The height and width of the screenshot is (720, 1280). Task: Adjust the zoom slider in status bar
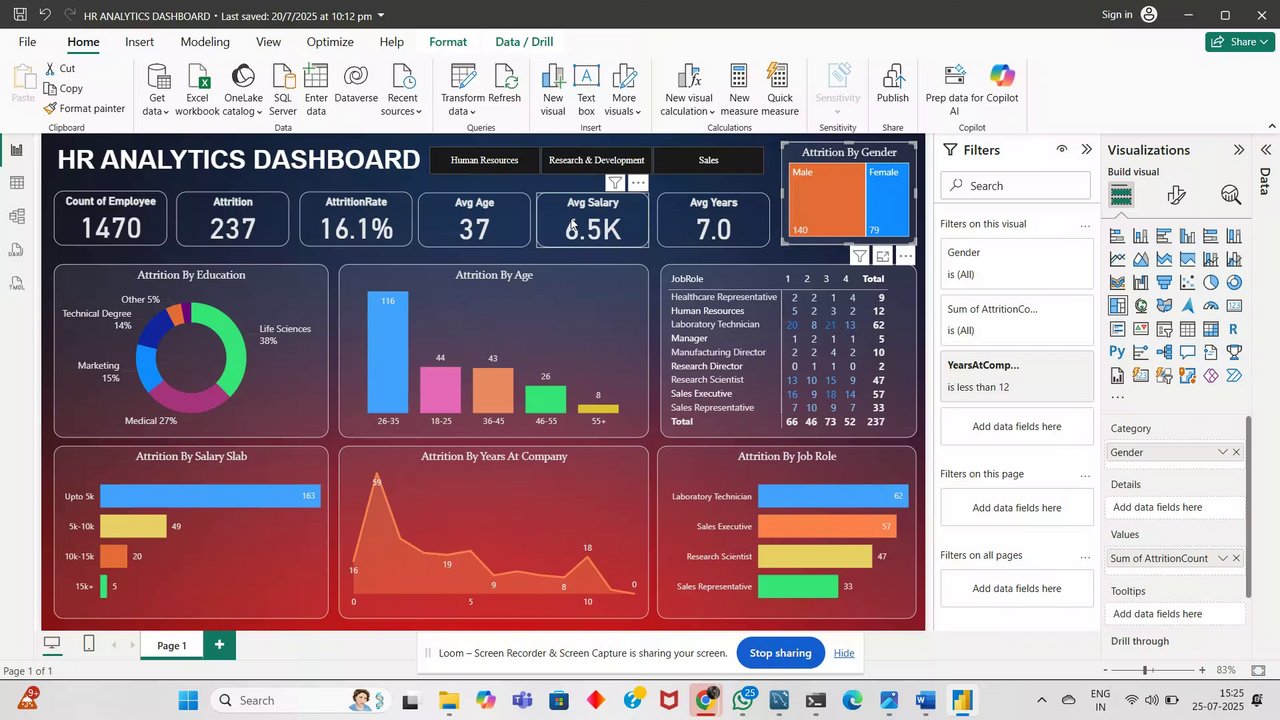point(1145,670)
